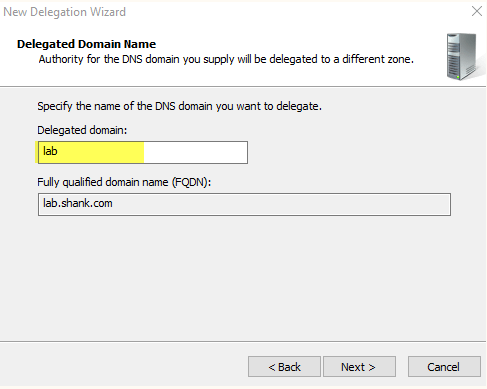Image resolution: width=487 pixels, height=389 pixels.
Task: Place cursor on the "lab" text entry
Action: point(50,151)
